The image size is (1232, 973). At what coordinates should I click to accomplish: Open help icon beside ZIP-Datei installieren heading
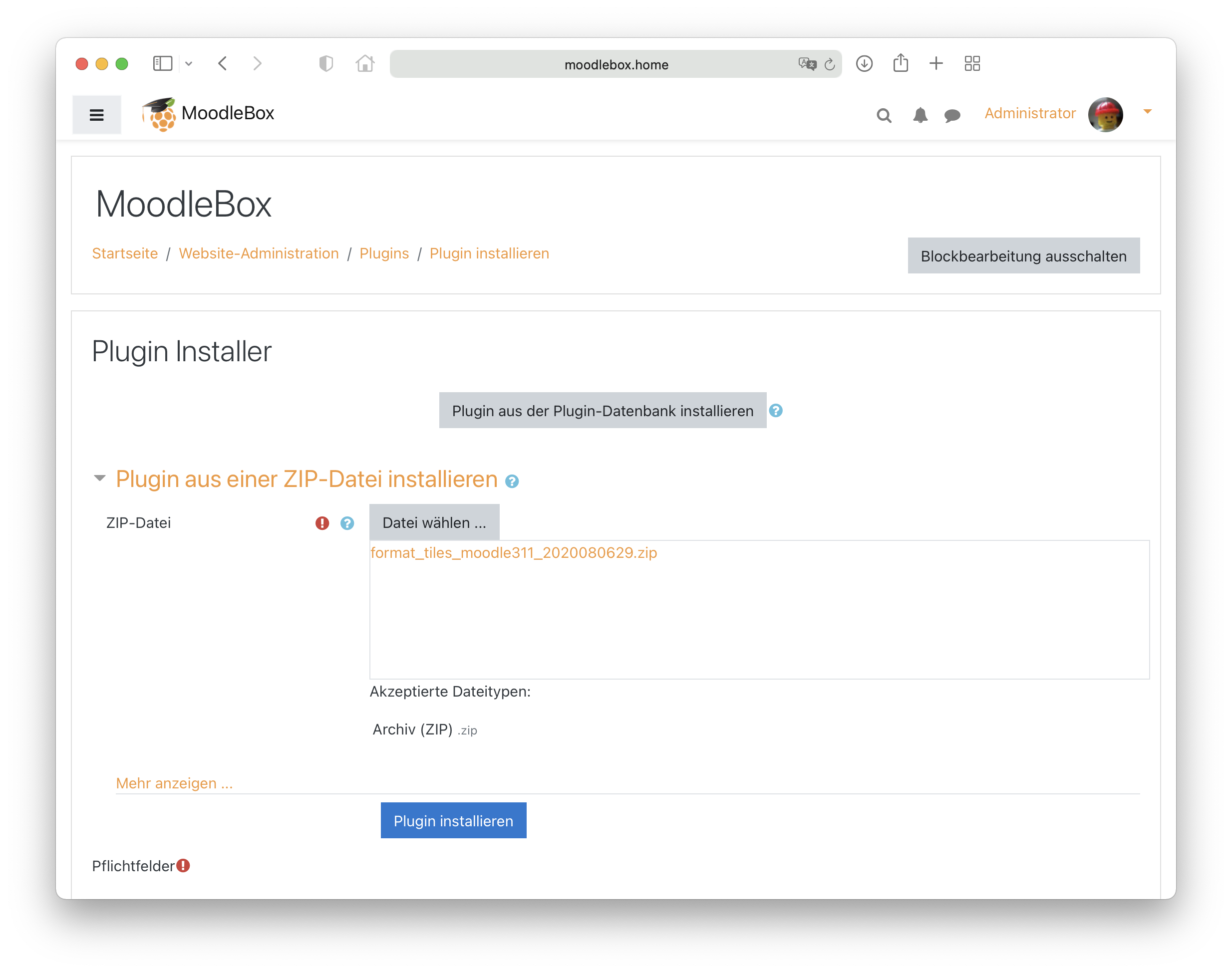point(512,482)
